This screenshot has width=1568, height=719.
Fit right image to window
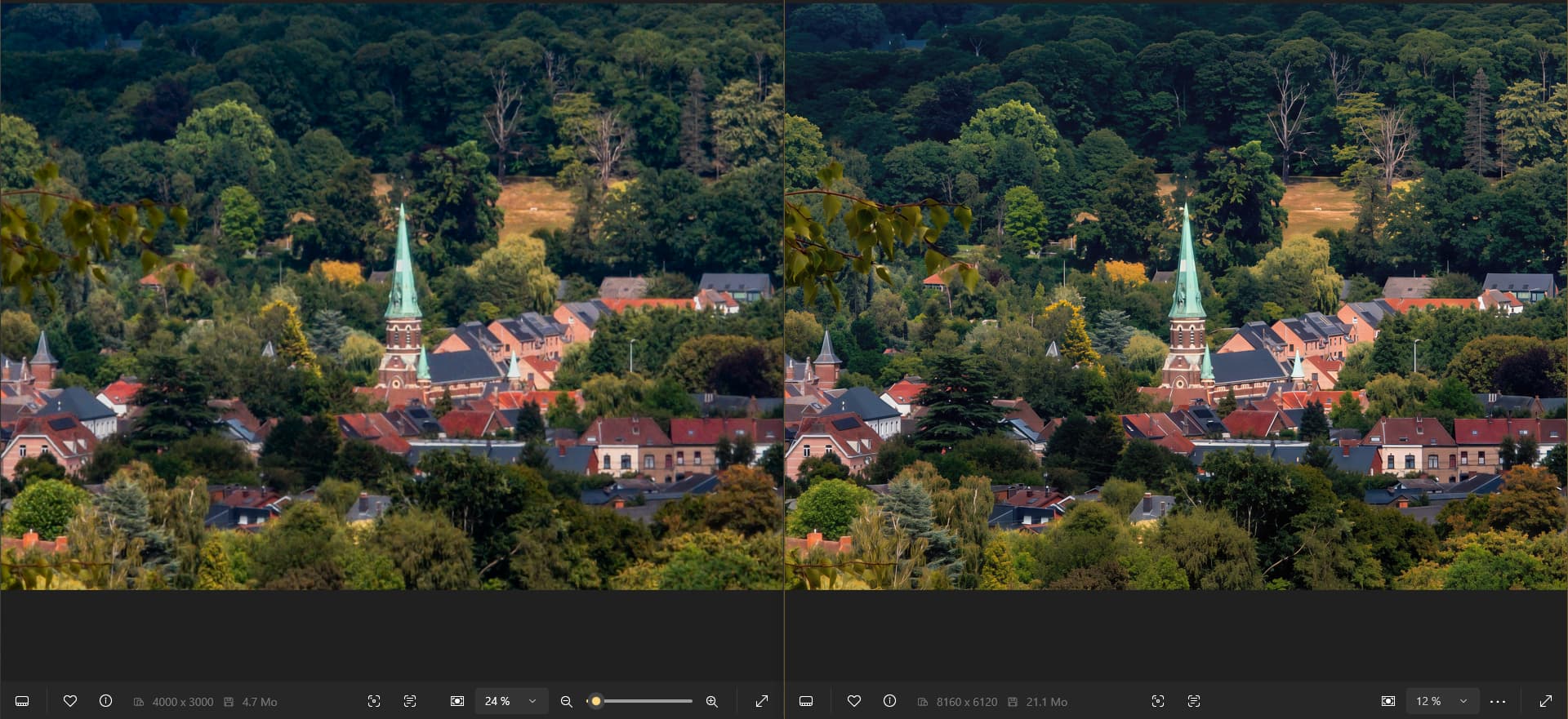pos(1388,701)
